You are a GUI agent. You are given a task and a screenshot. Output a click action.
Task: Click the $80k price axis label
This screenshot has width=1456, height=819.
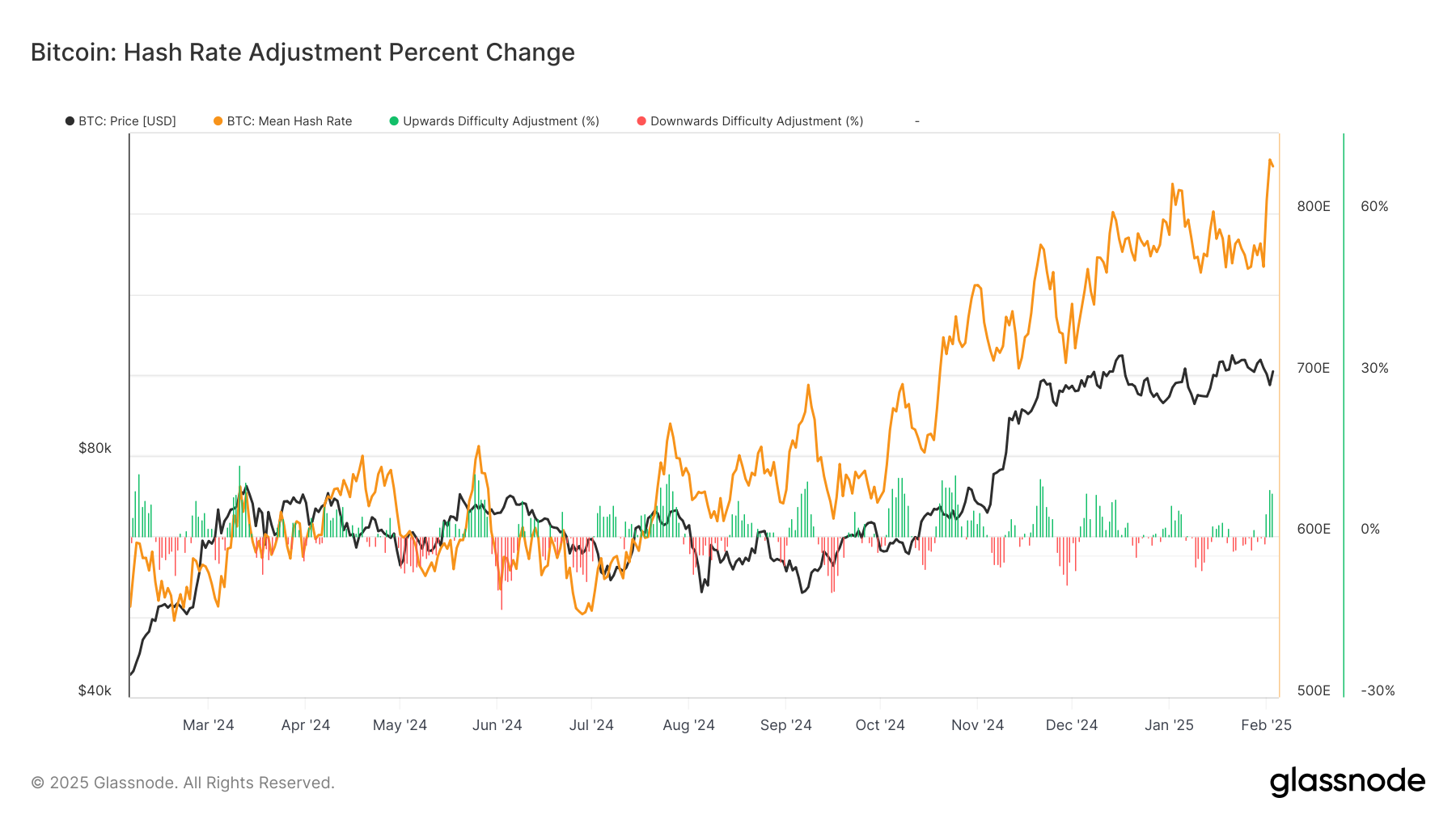coord(95,448)
